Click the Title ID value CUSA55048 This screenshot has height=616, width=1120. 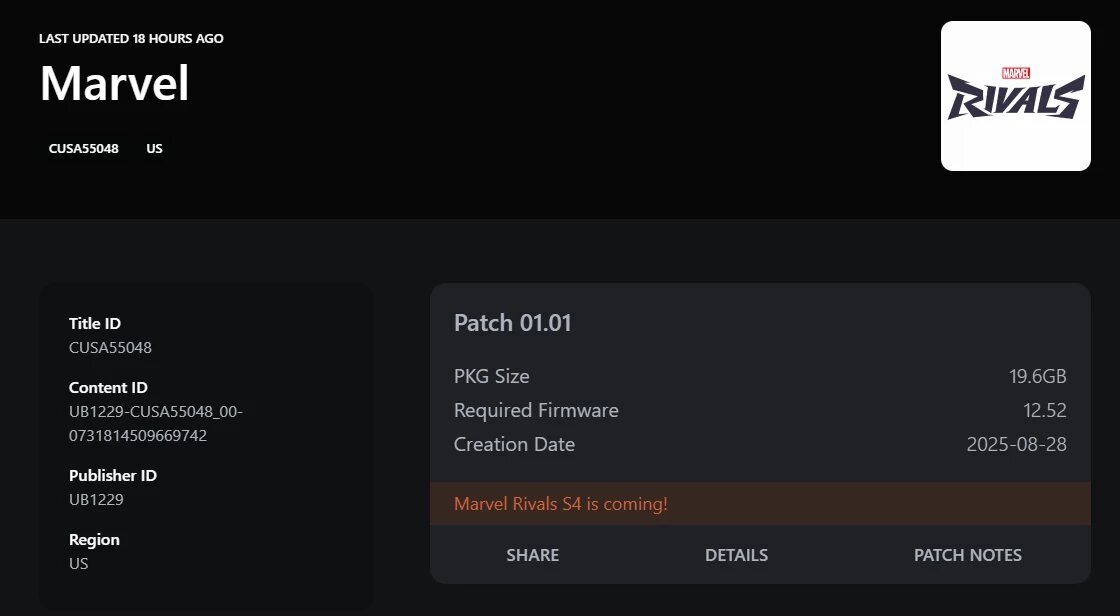coord(110,348)
